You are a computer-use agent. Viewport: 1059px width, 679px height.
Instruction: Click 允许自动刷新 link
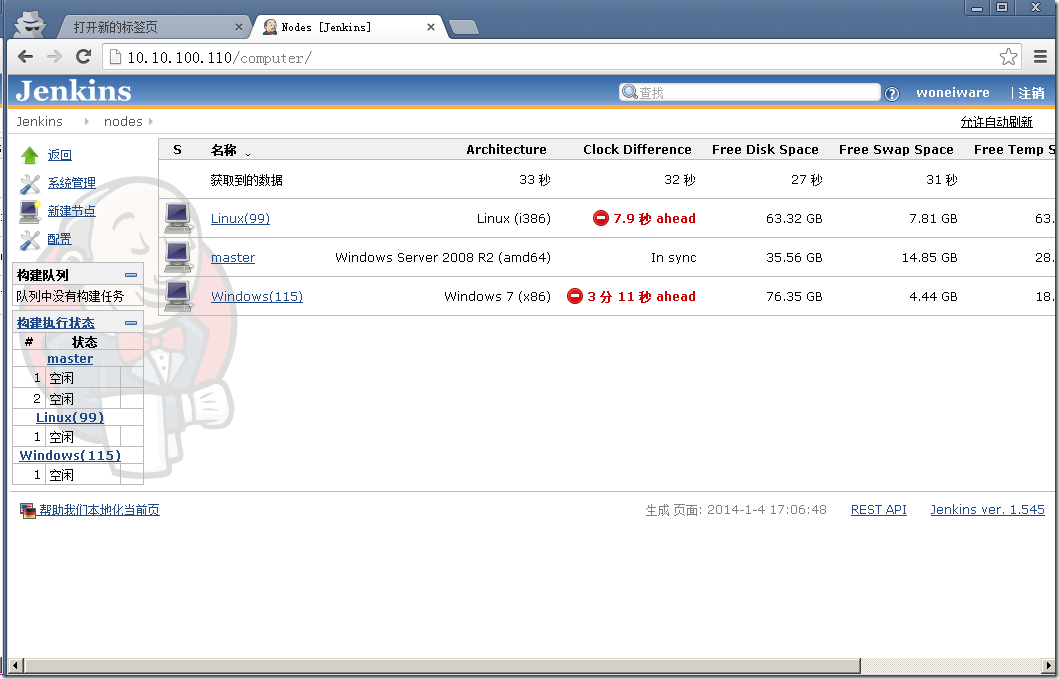coord(996,122)
